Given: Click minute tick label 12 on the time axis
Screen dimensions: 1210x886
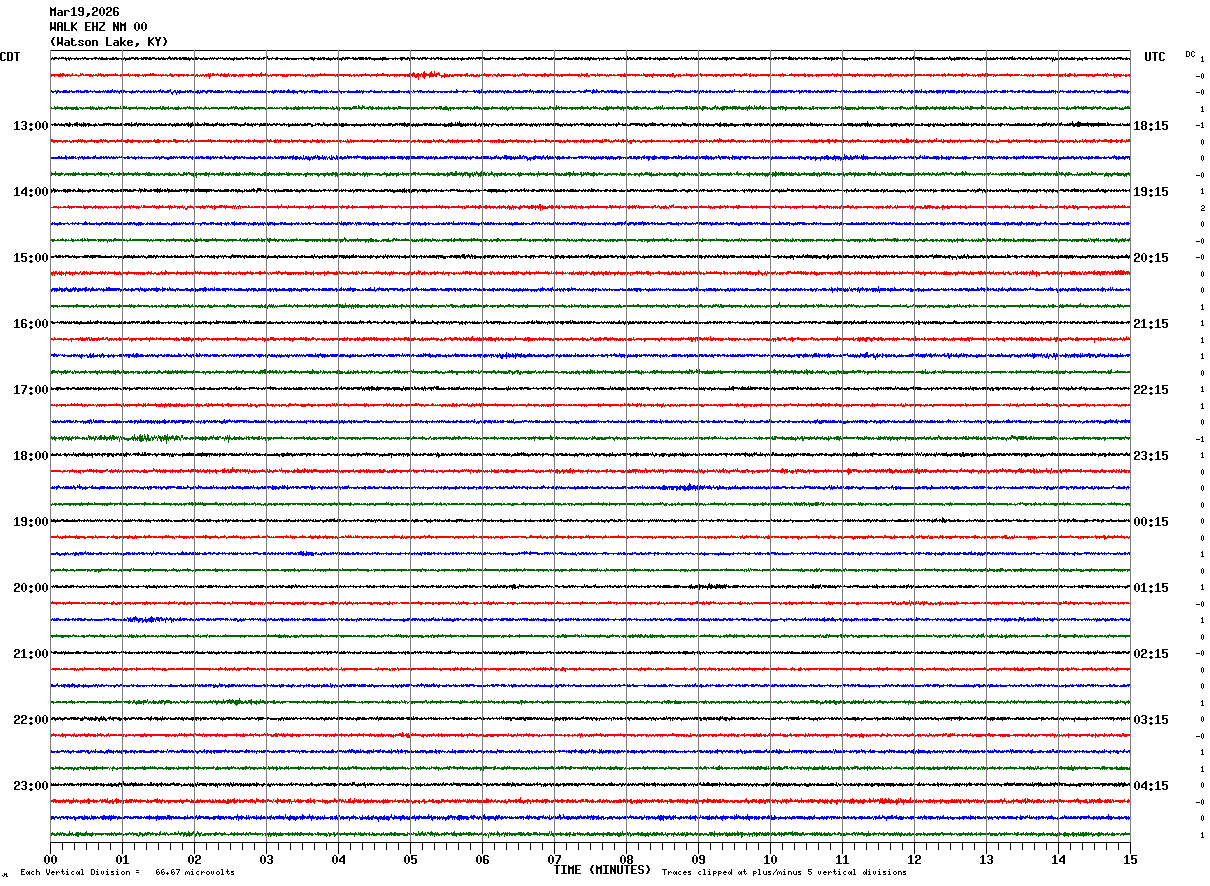Looking at the screenshot, I should point(914,859).
